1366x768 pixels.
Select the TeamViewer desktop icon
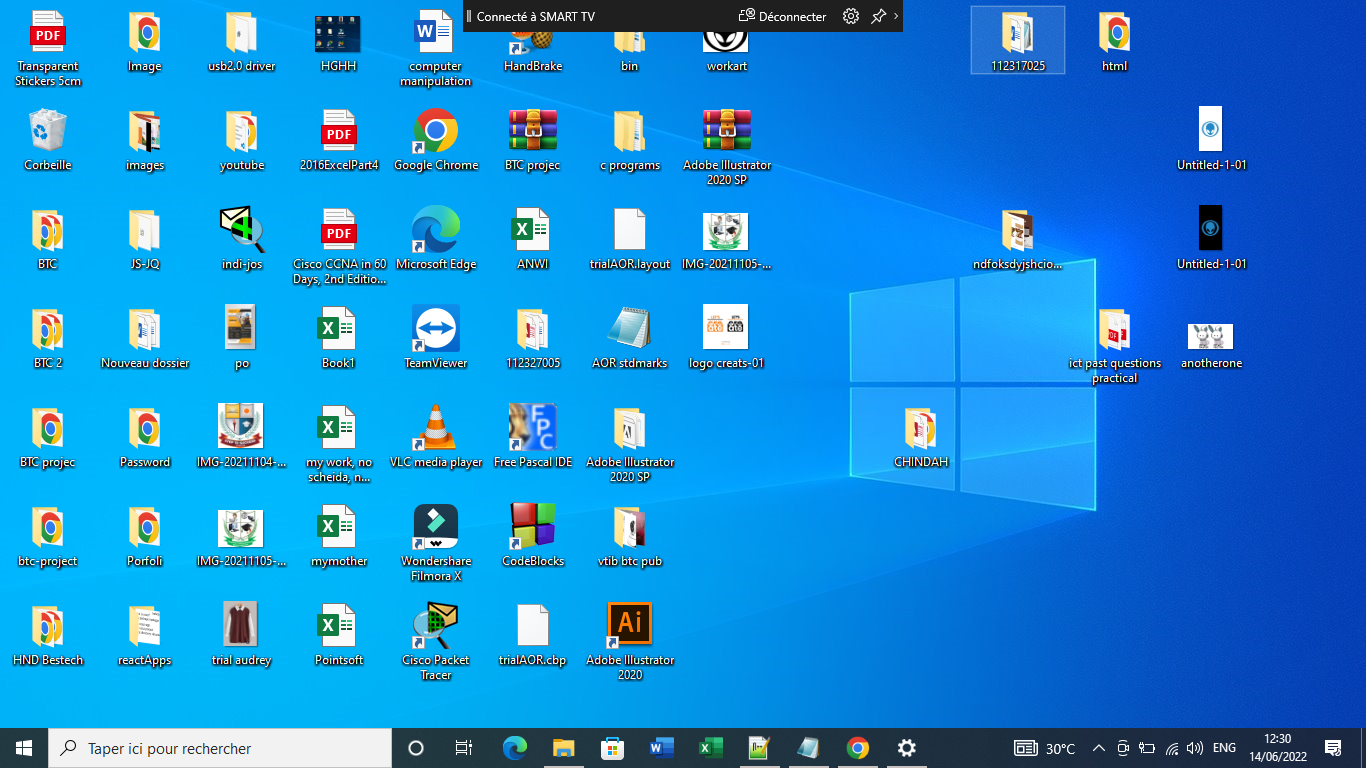[435, 330]
